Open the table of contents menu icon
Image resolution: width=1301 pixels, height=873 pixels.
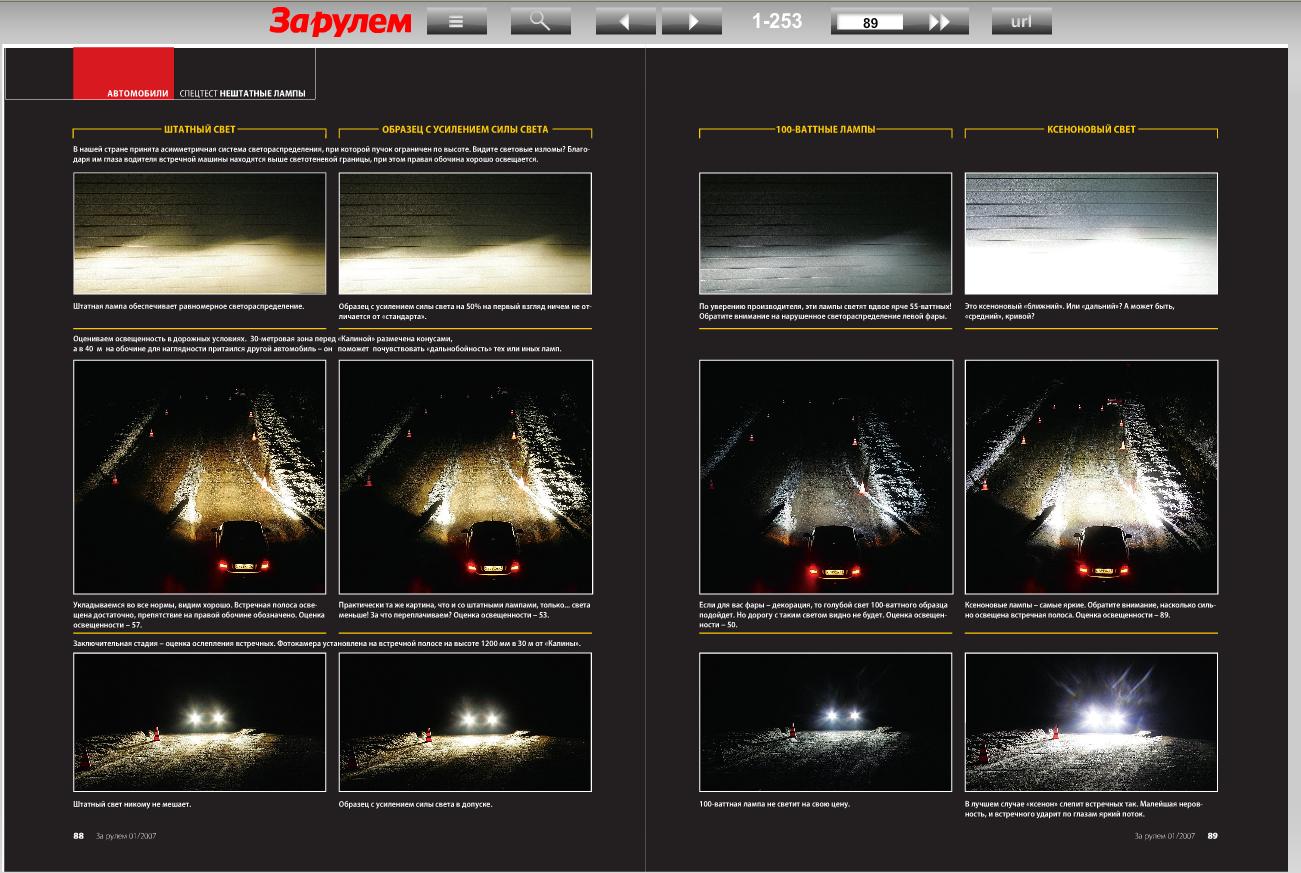pyautogui.click(x=456, y=21)
